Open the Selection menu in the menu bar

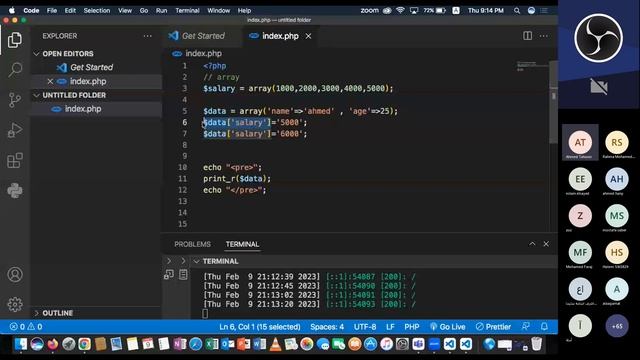tap(97, 11)
